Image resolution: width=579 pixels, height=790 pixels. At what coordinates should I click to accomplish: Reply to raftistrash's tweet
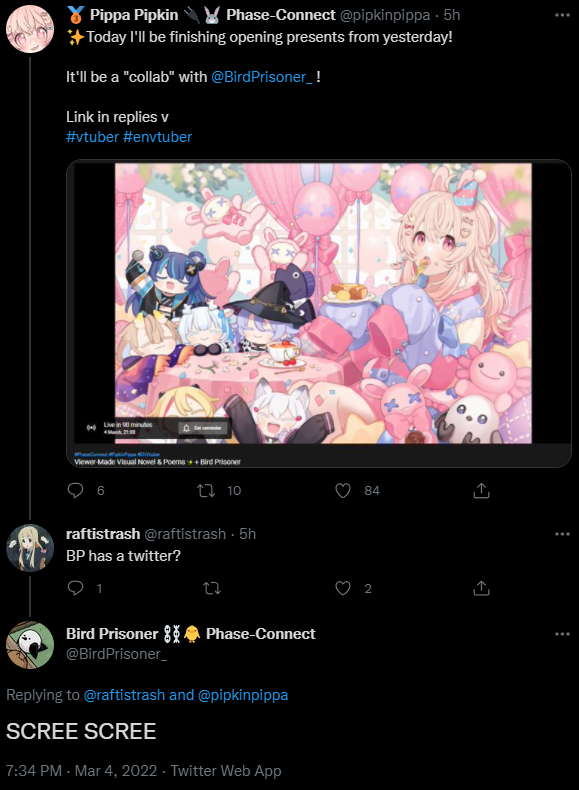coord(76,588)
